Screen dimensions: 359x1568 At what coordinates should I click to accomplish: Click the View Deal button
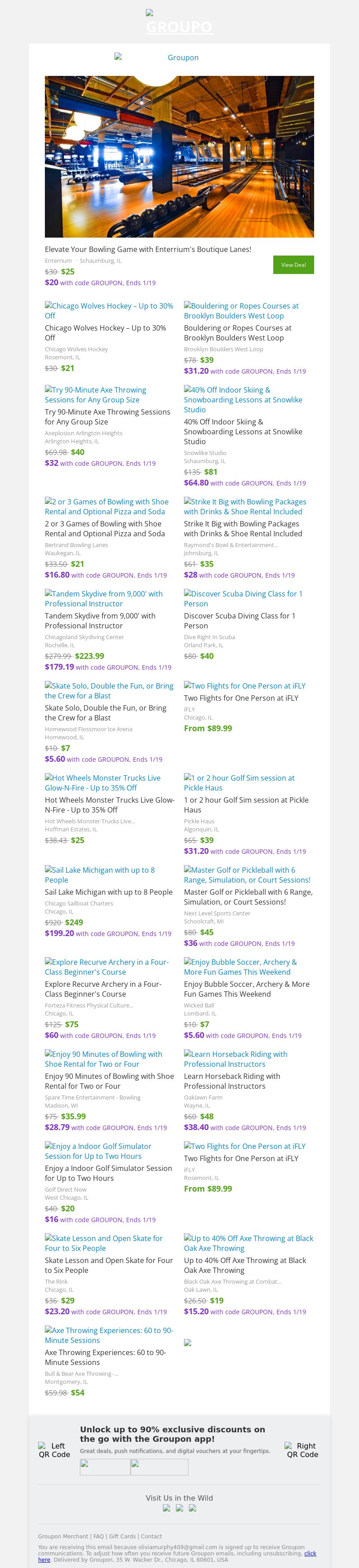tap(293, 265)
